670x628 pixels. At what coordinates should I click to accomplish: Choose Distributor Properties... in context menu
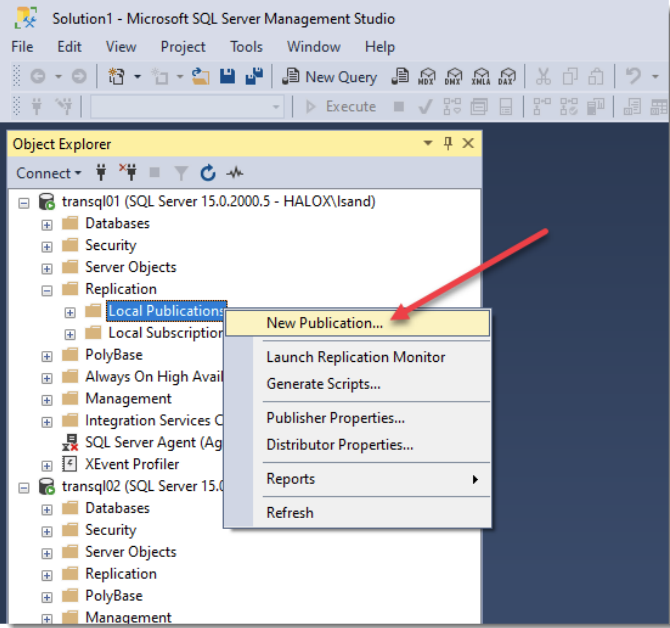click(358, 445)
